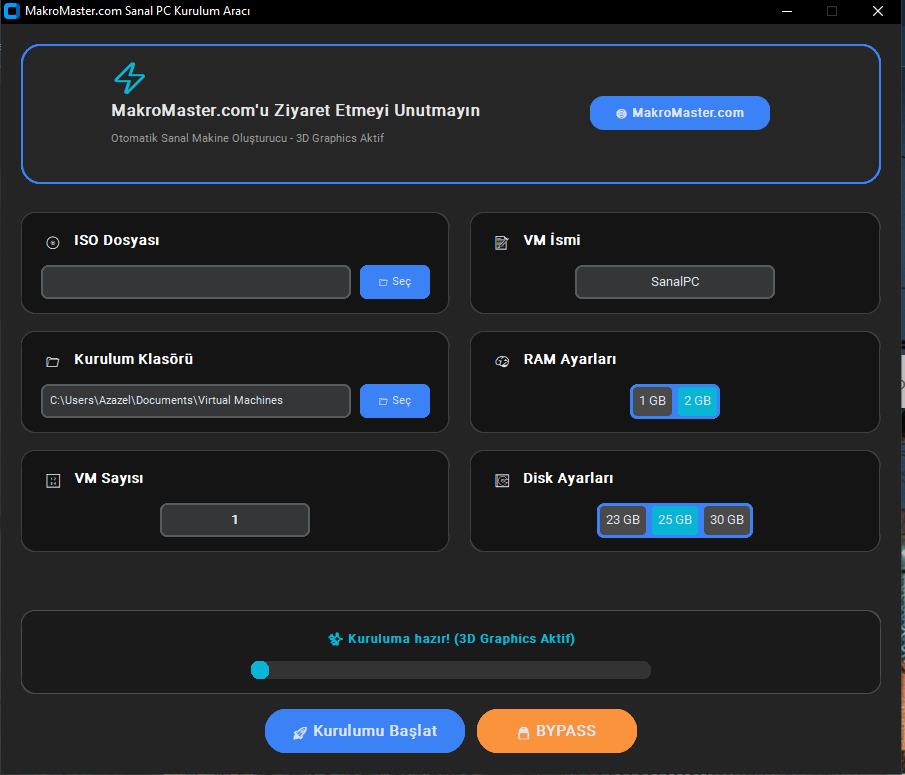Viewport: 905px width, 775px height.
Task: Click the VM Sayısı number field
Action: coord(235,520)
